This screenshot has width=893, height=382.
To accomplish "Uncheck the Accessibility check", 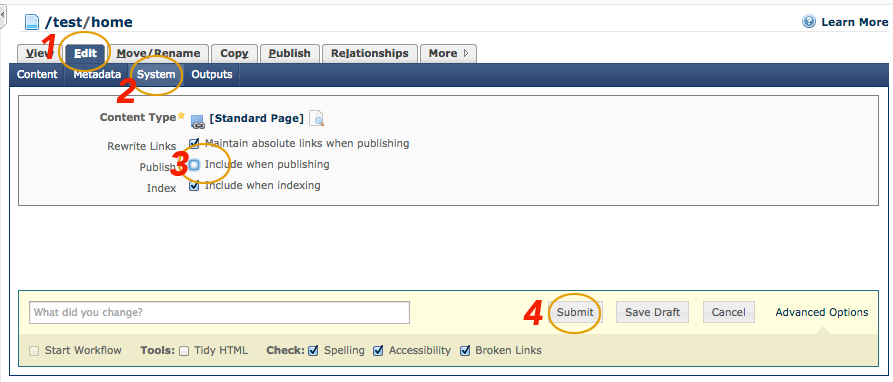I will click(378, 351).
